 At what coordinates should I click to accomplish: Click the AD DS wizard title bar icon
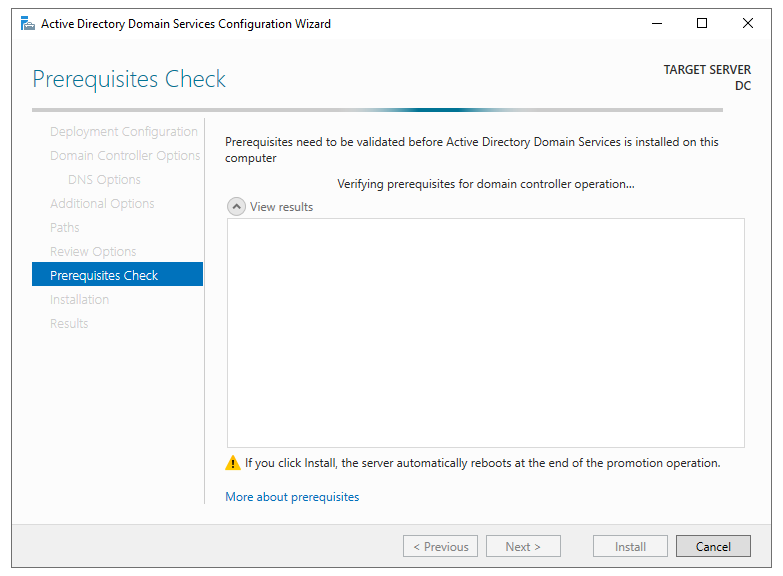pos(27,23)
